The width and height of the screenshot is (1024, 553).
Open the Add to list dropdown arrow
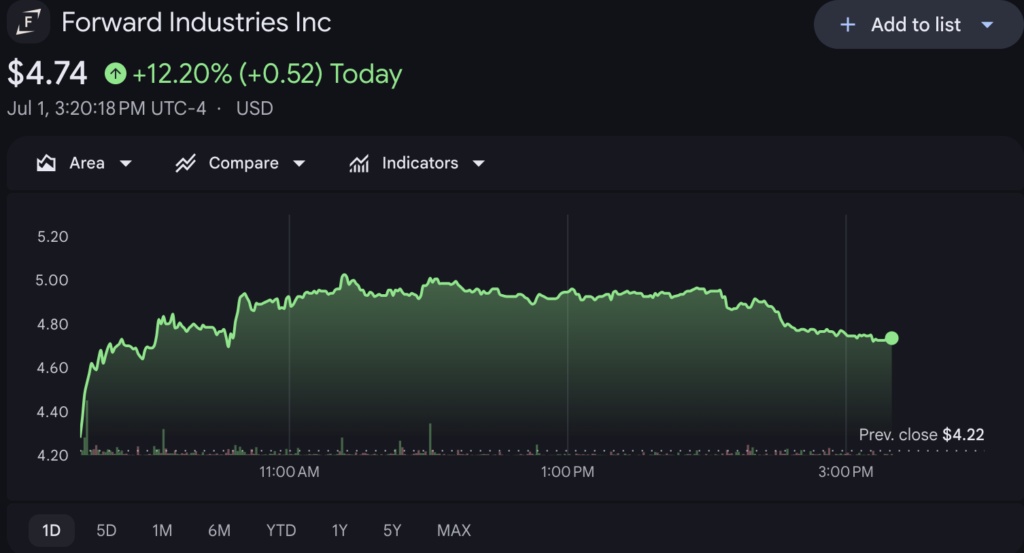[987, 25]
